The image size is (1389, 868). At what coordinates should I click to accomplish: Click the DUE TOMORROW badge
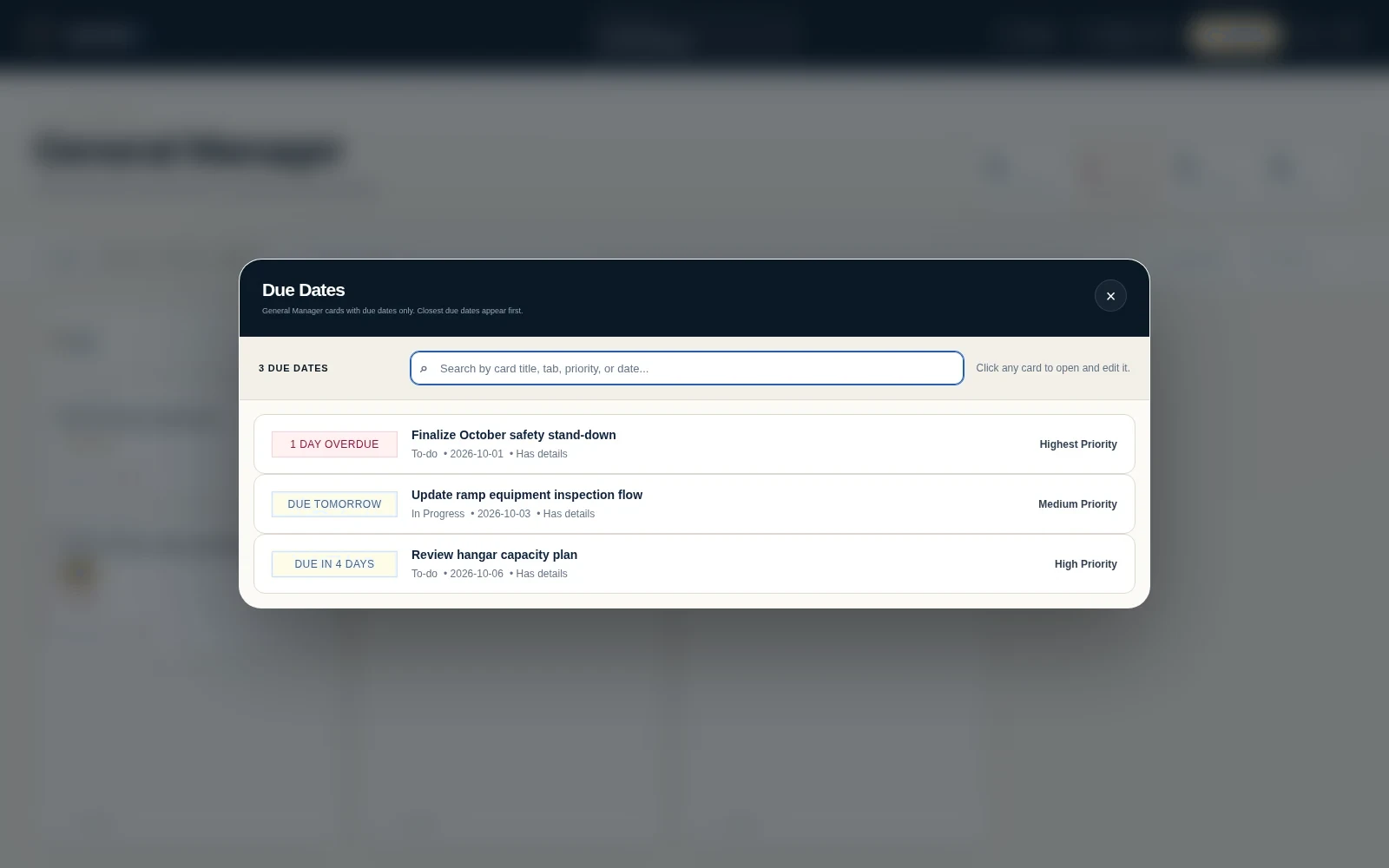click(334, 504)
